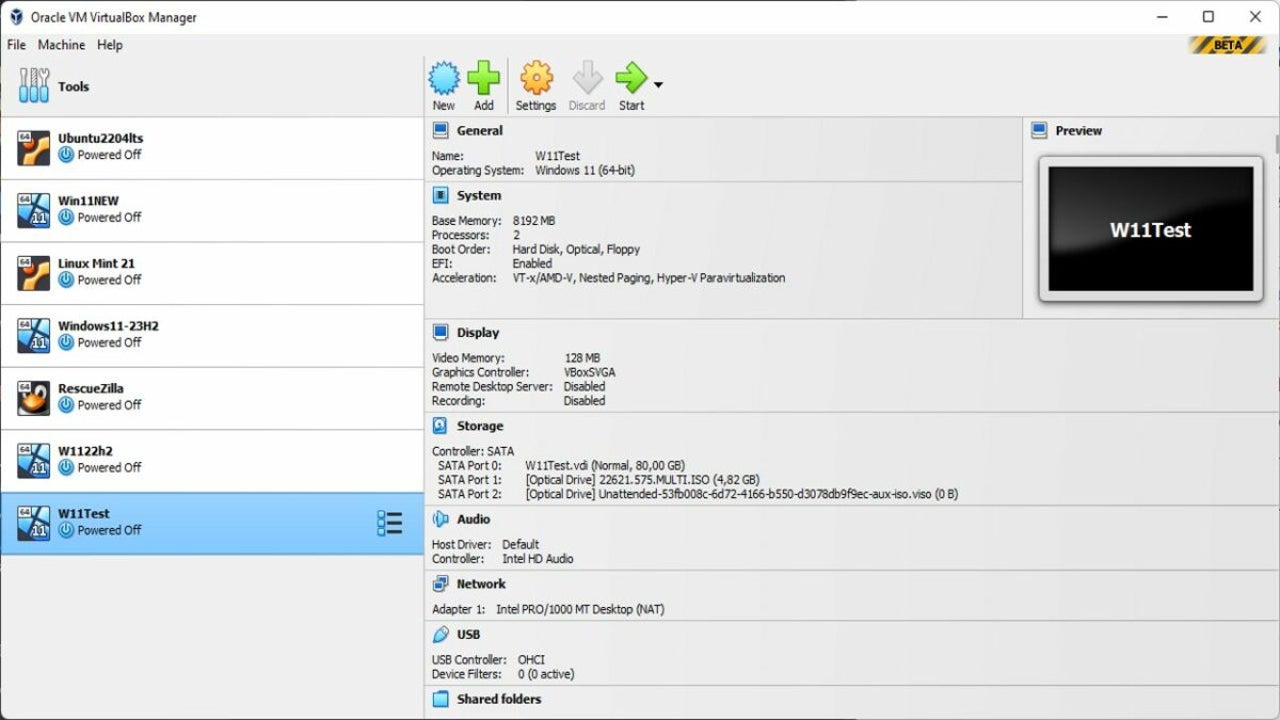Viewport: 1280px width, 720px height.
Task: Click the Intel HD Audio controller value
Action: click(x=538, y=559)
